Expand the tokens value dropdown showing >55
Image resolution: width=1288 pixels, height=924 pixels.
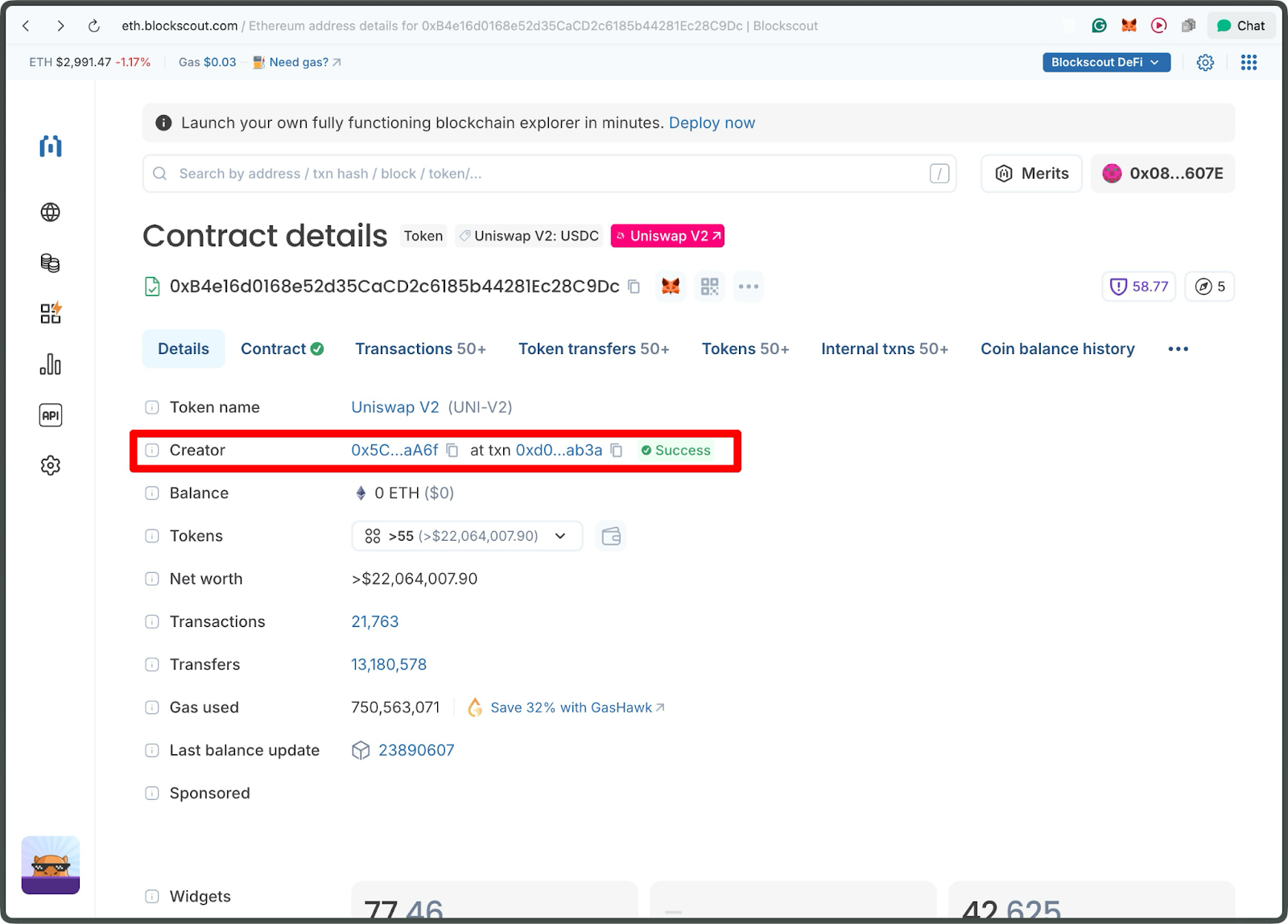[466, 535]
